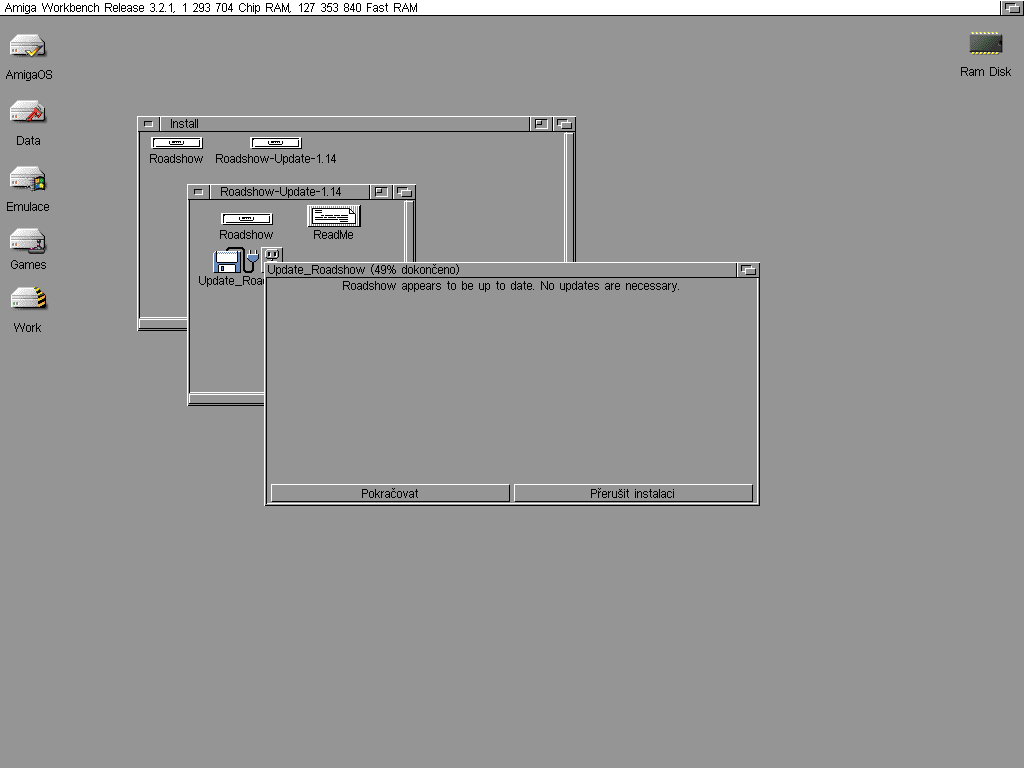Select Roadshow drawer in the Install window
The height and width of the screenshot is (768, 1024).
[176, 143]
